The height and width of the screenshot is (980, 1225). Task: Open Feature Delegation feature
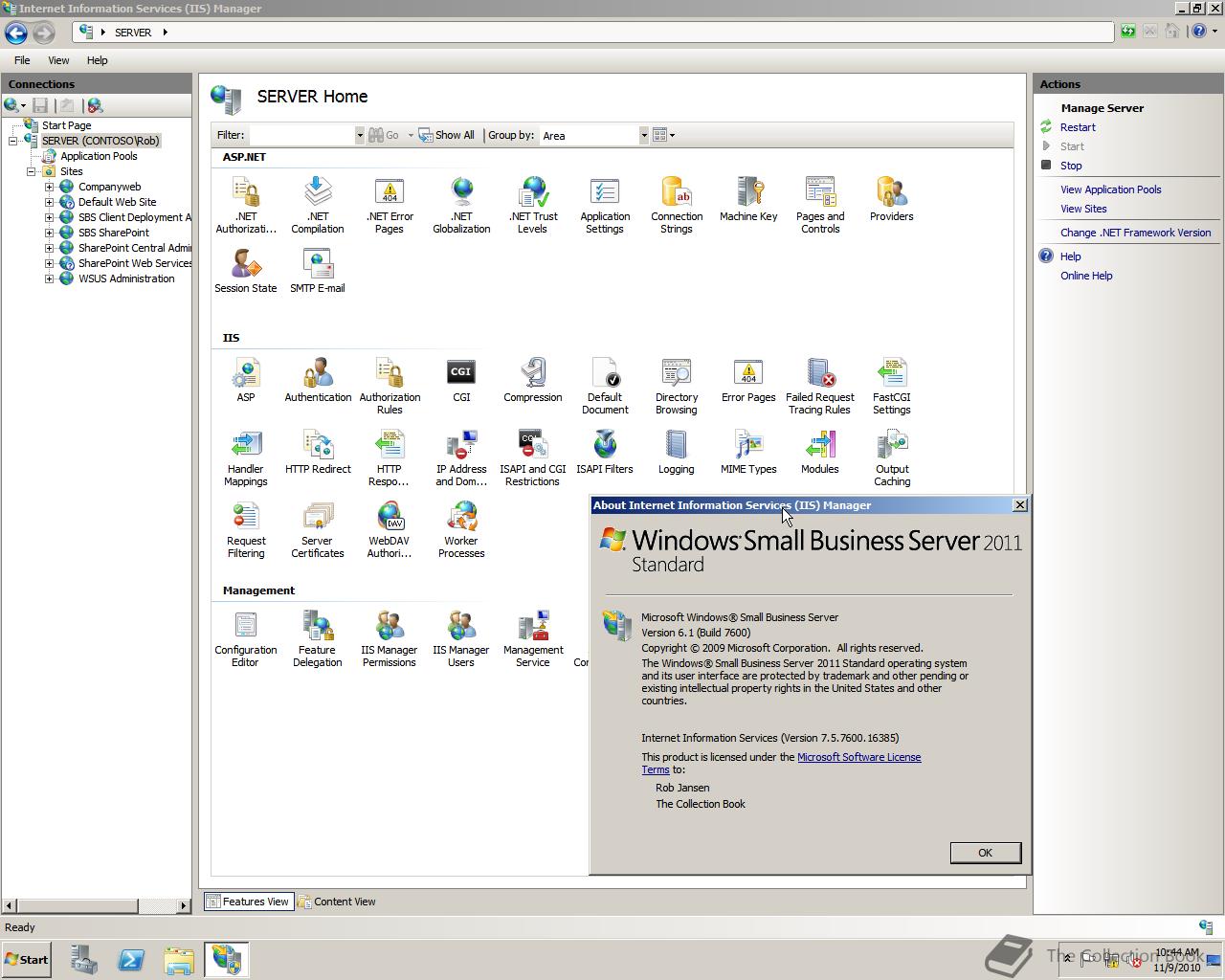tap(318, 638)
